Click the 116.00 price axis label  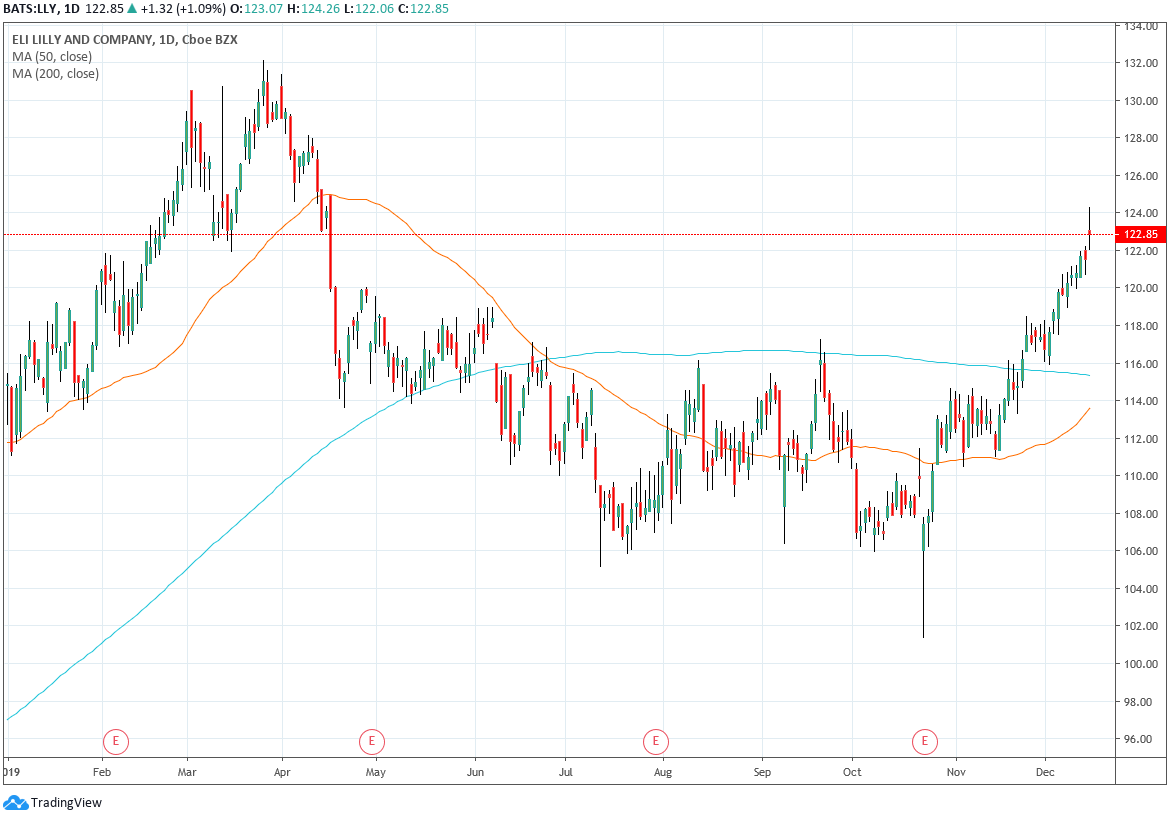tap(1141, 363)
